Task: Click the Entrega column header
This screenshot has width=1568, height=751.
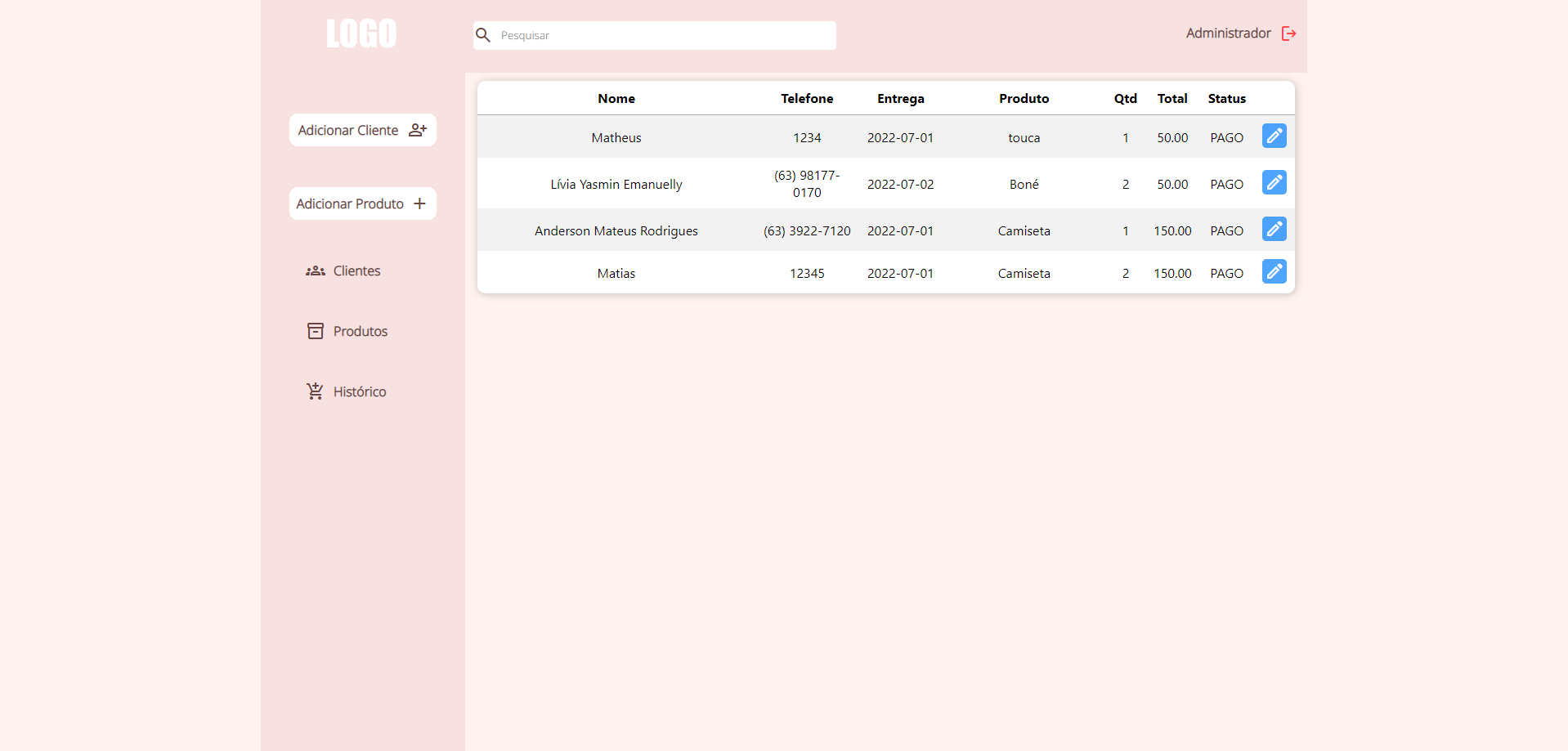Action: [x=901, y=98]
